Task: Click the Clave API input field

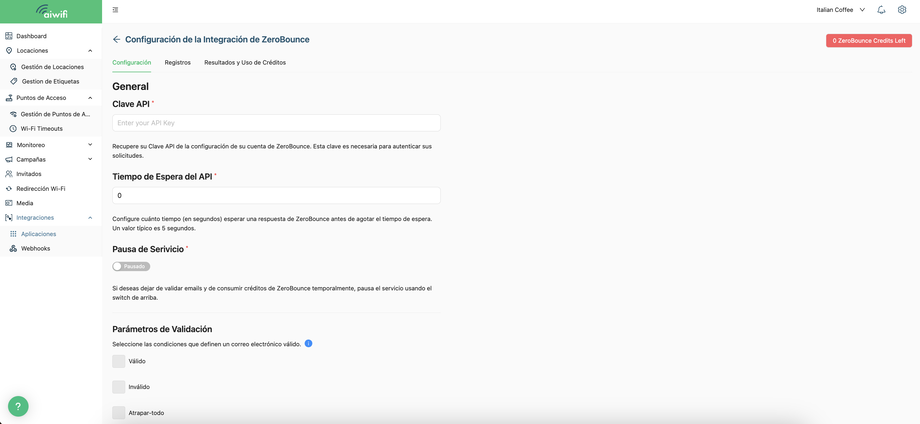Action: tap(276, 123)
